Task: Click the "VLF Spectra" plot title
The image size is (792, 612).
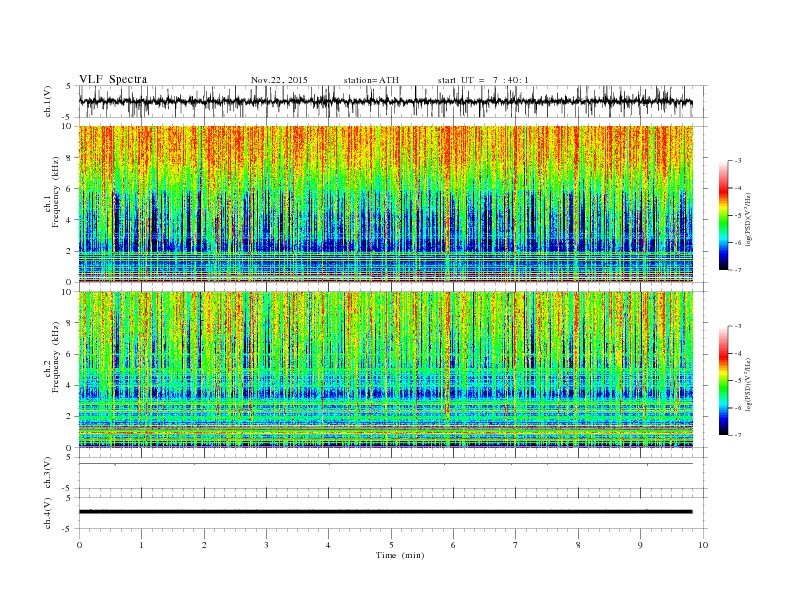Action: pyautogui.click(x=113, y=79)
